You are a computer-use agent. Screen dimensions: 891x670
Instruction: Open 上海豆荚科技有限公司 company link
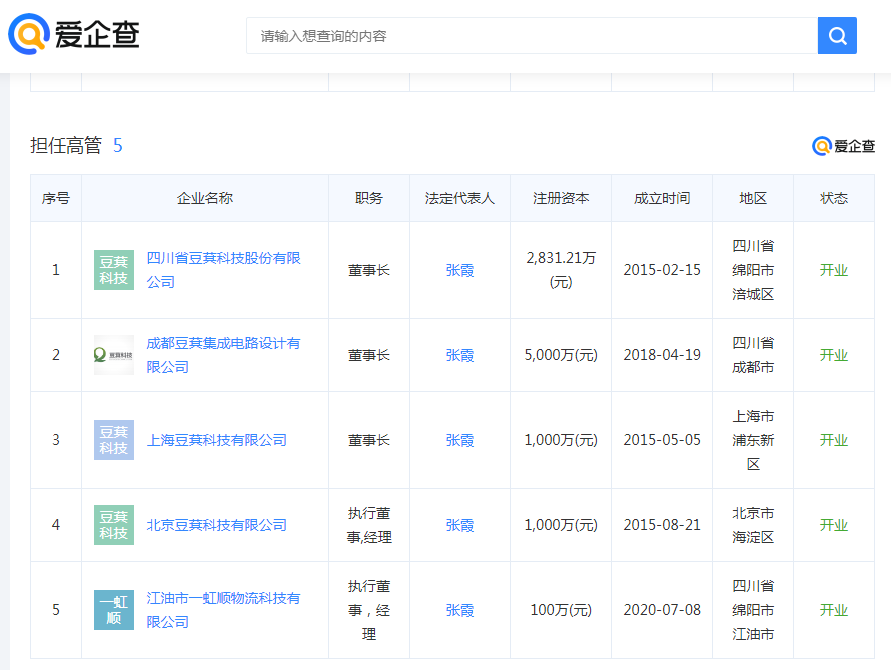tap(216, 440)
